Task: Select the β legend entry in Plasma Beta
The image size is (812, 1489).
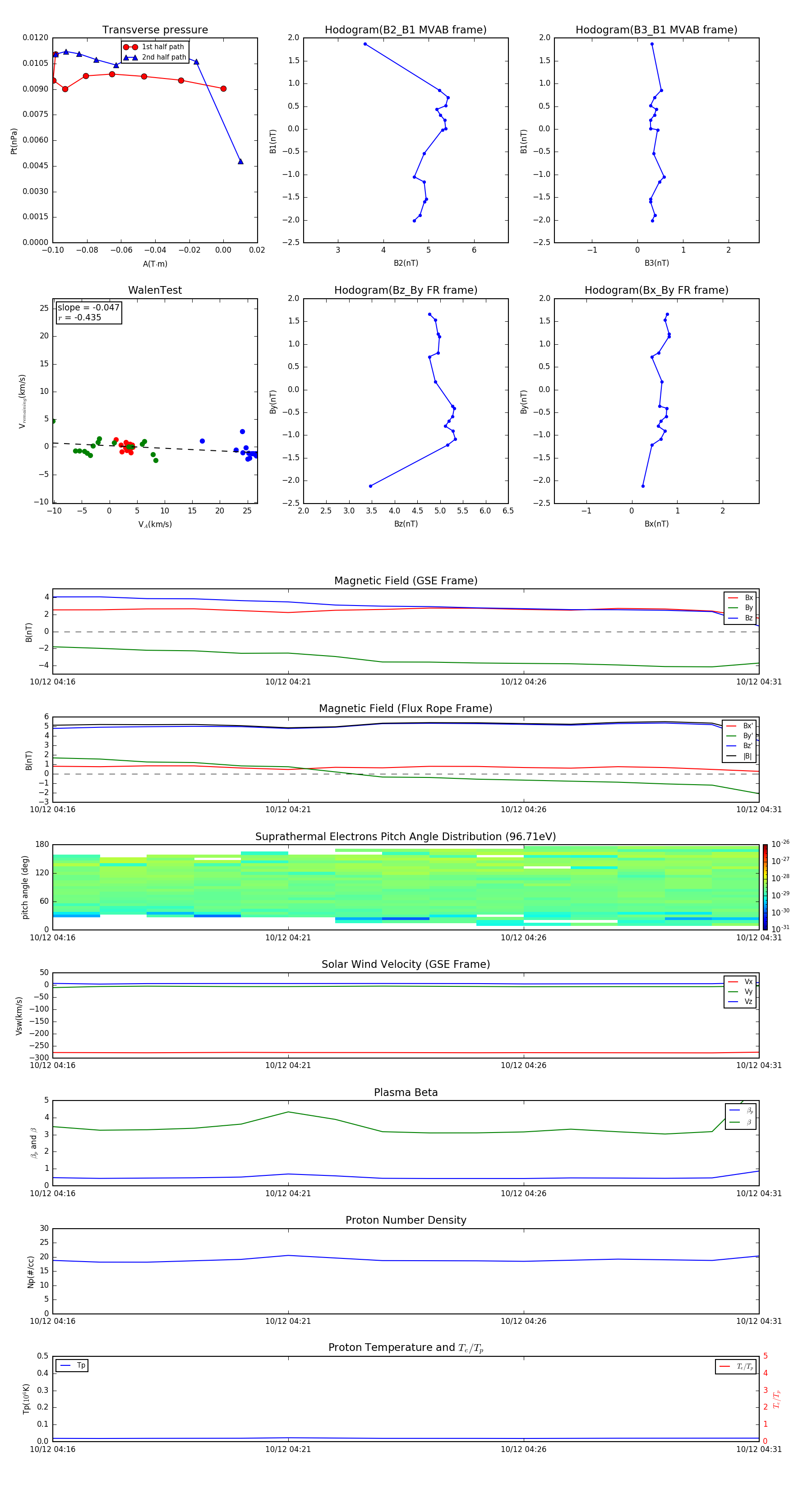Action: [741, 1122]
